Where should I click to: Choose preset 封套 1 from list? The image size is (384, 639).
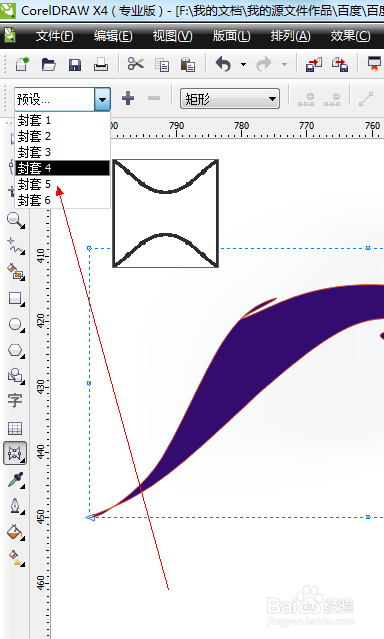[62, 120]
